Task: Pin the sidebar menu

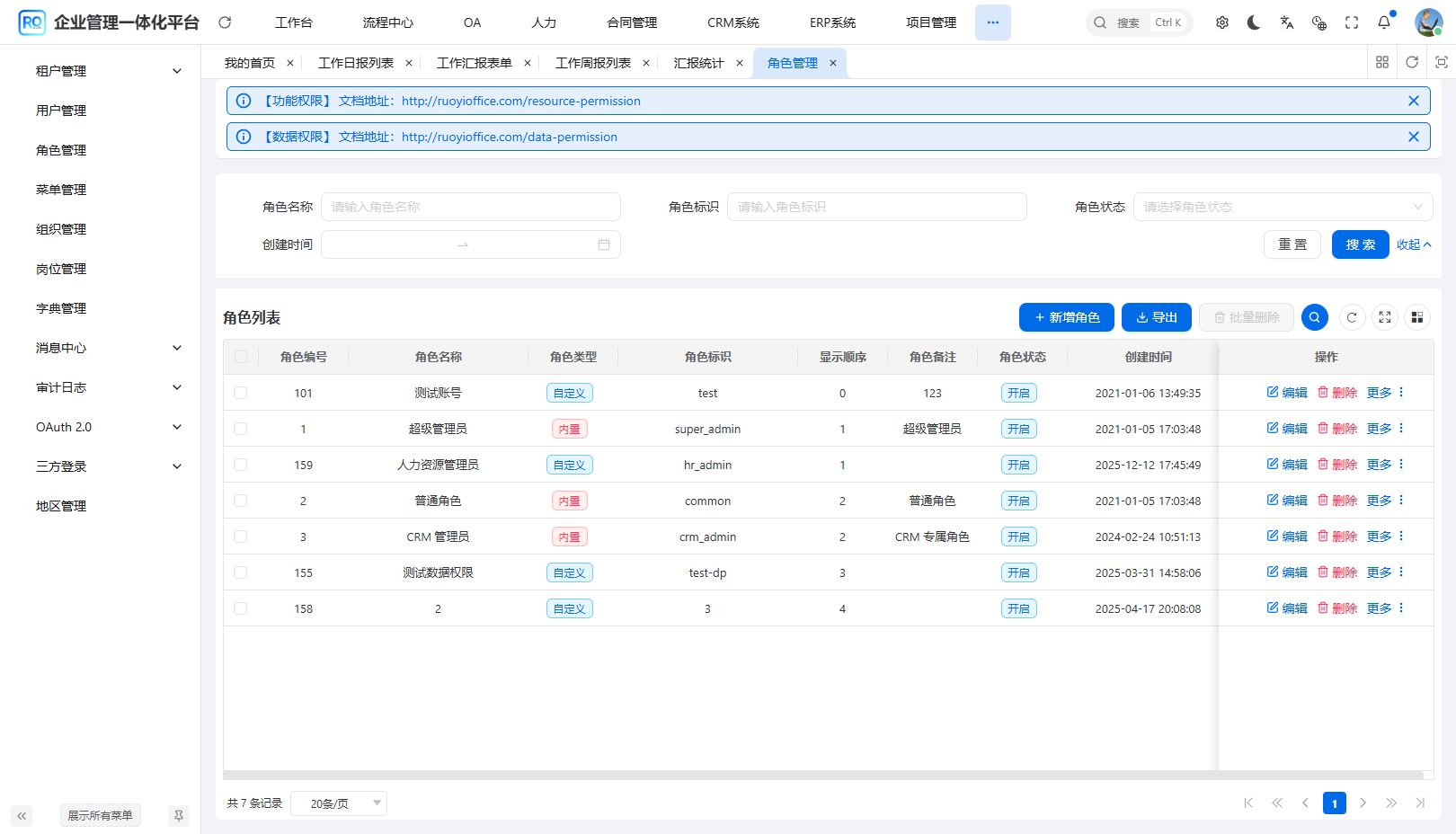Action: pyautogui.click(x=179, y=815)
